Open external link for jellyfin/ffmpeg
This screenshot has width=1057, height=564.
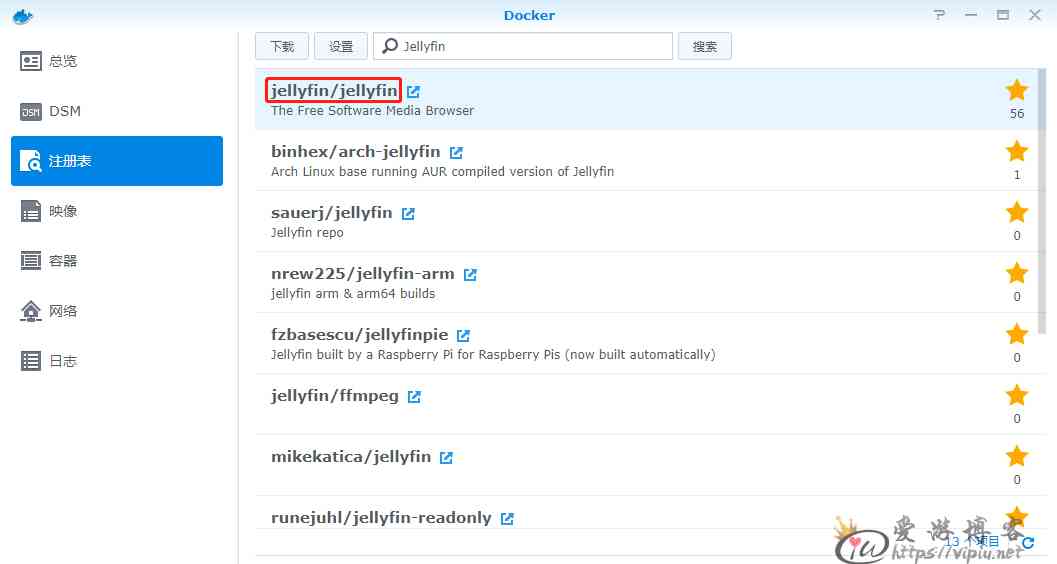pyautogui.click(x=415, y=397)
